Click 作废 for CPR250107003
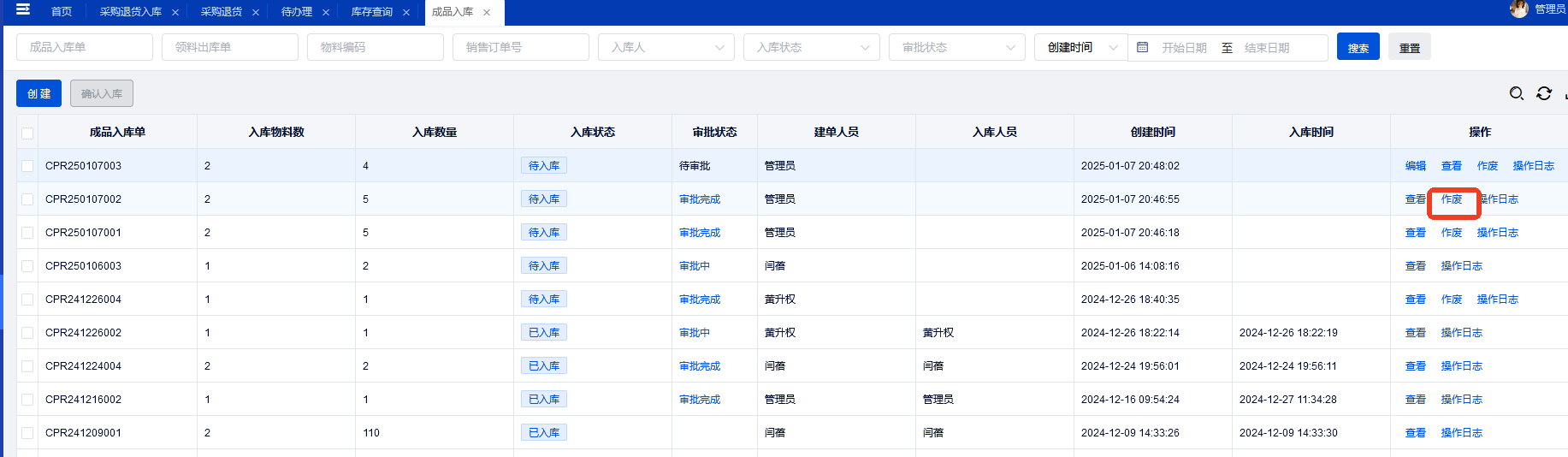 (x=1488, y=166)
